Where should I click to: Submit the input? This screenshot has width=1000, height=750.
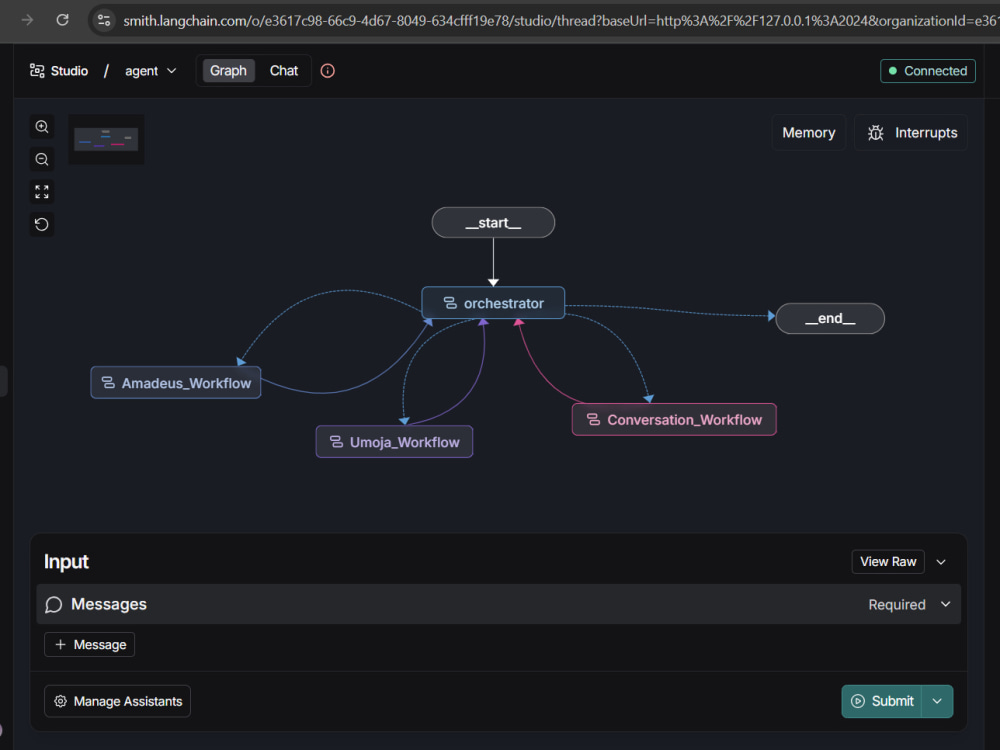(882, 701)
